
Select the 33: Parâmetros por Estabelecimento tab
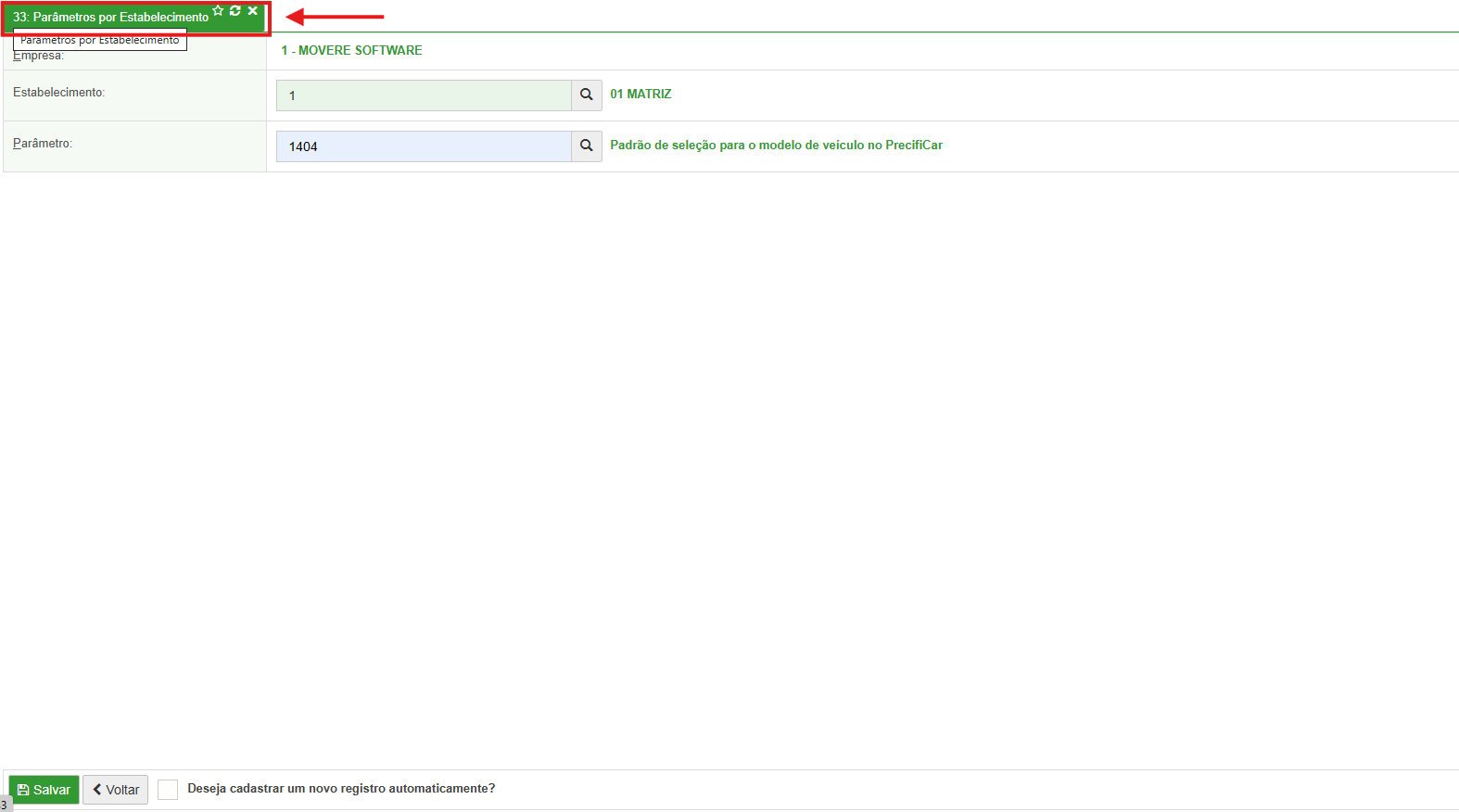click(x=111, y=18)
